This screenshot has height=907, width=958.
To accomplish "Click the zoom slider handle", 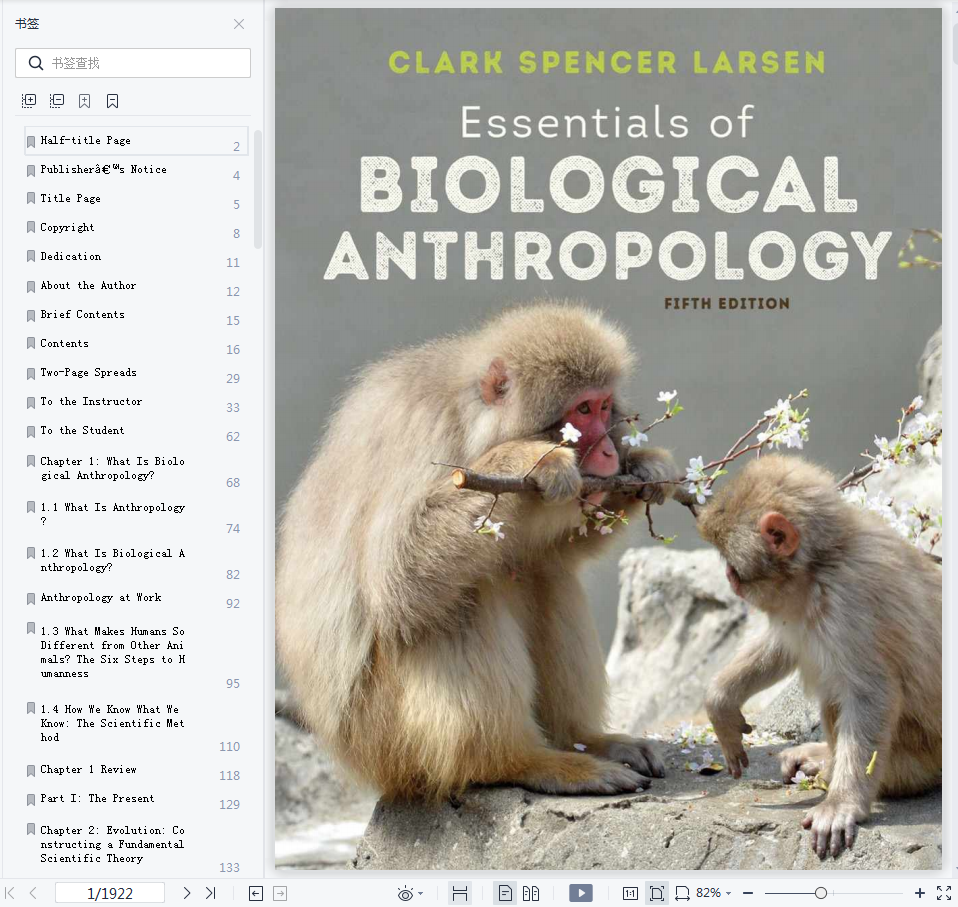I will click(821, 893).
